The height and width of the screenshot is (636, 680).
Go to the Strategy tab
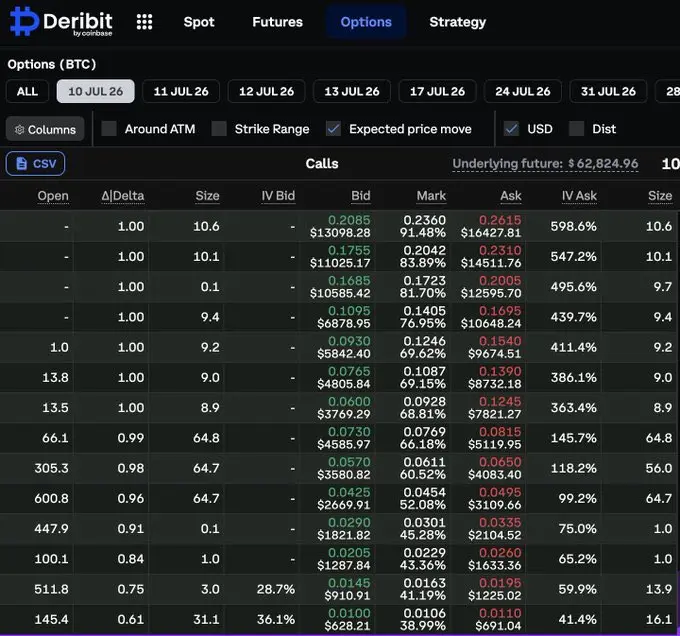(x=458, y=22)
